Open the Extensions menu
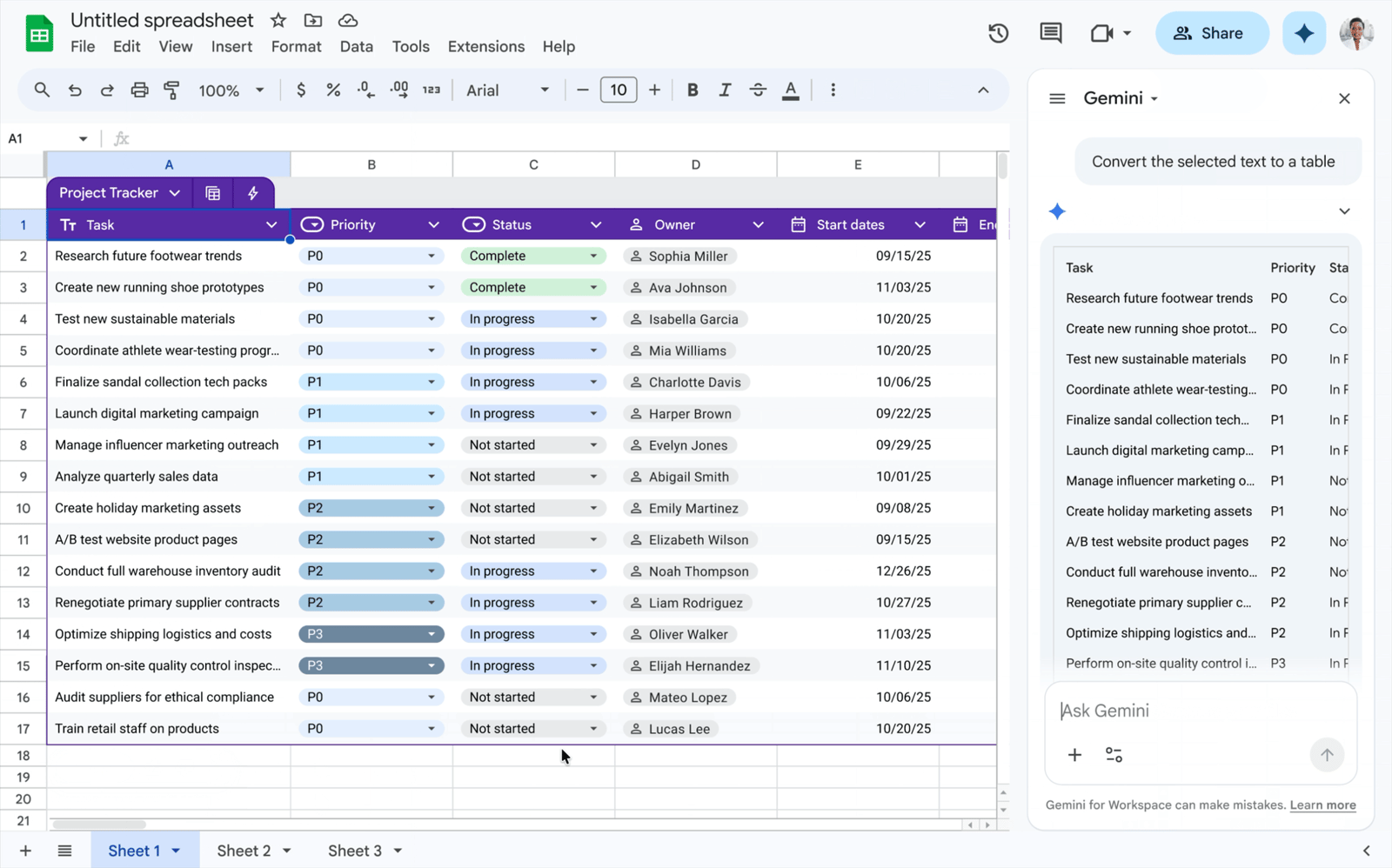This screenshot has height=868, width=1392. (485, 46)
